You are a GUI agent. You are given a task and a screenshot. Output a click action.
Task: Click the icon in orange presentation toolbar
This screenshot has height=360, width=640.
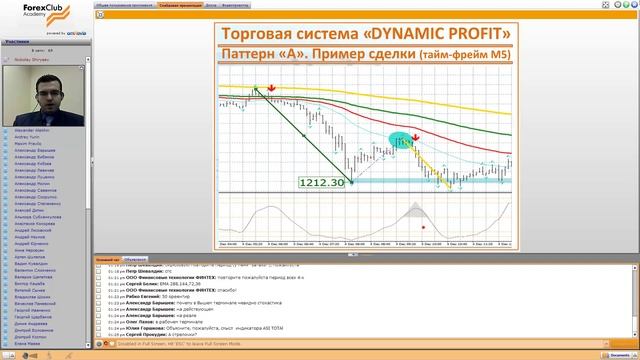click(100, 15)
